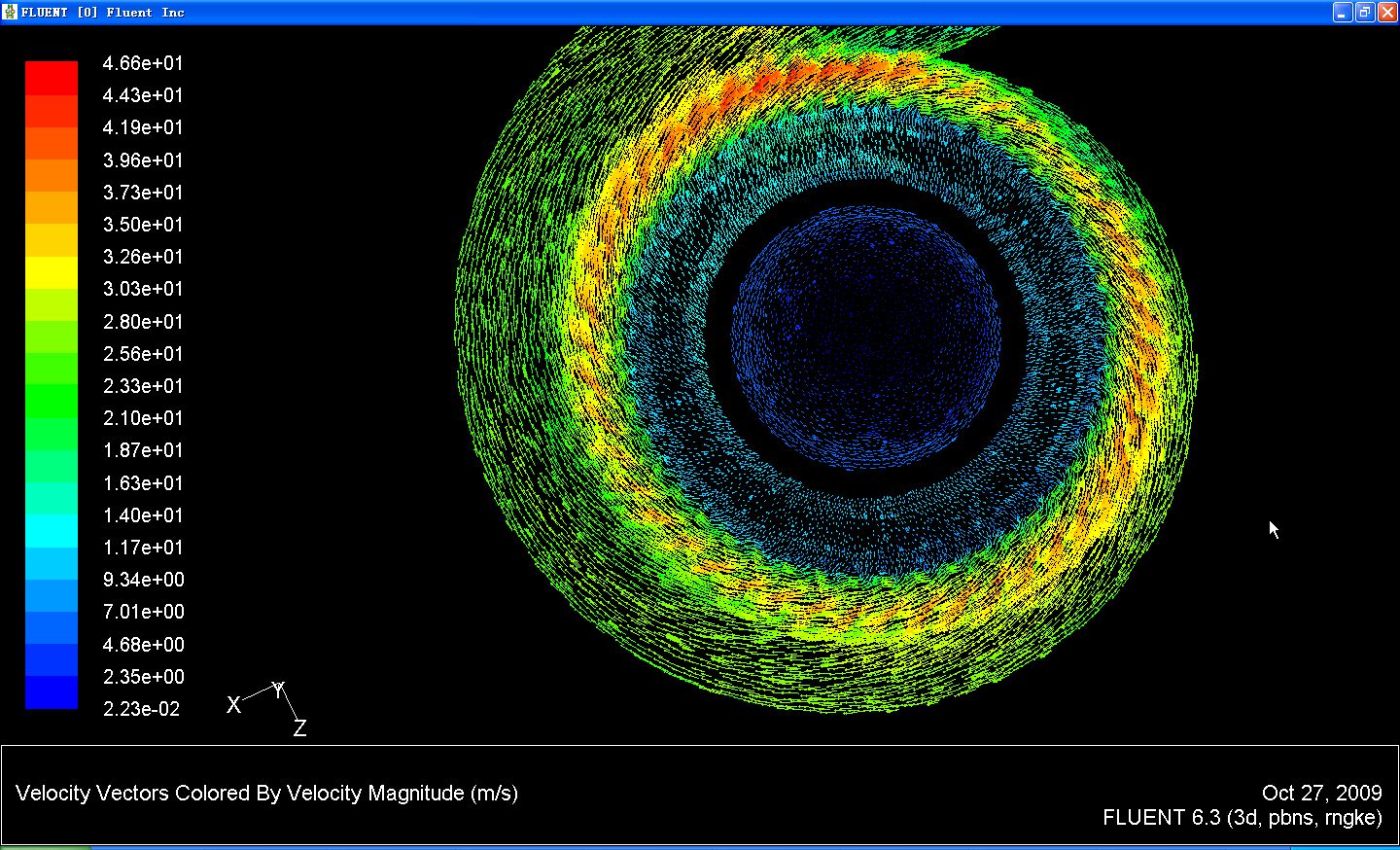Click the yellow legend band beside 3.03e+01
Screen dimensions: 1400x850
52,272
